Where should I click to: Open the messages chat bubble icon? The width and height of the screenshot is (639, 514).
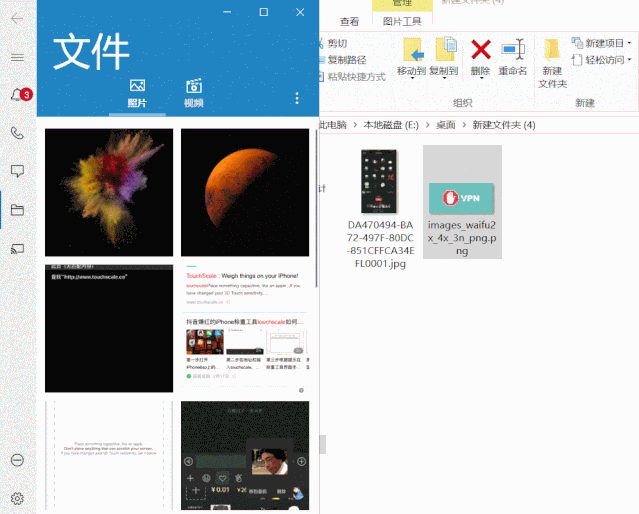pyautogui.click(x=17, y=171)
